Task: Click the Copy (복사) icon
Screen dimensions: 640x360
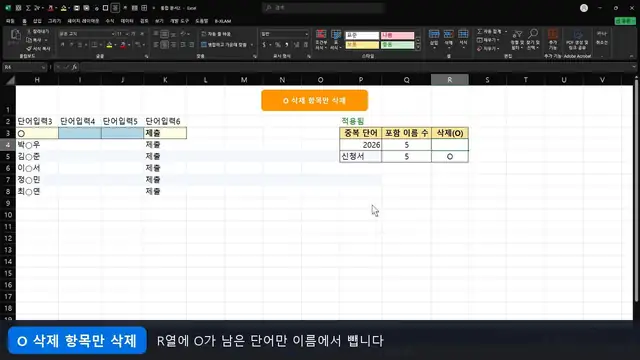Action: [29, 40]
